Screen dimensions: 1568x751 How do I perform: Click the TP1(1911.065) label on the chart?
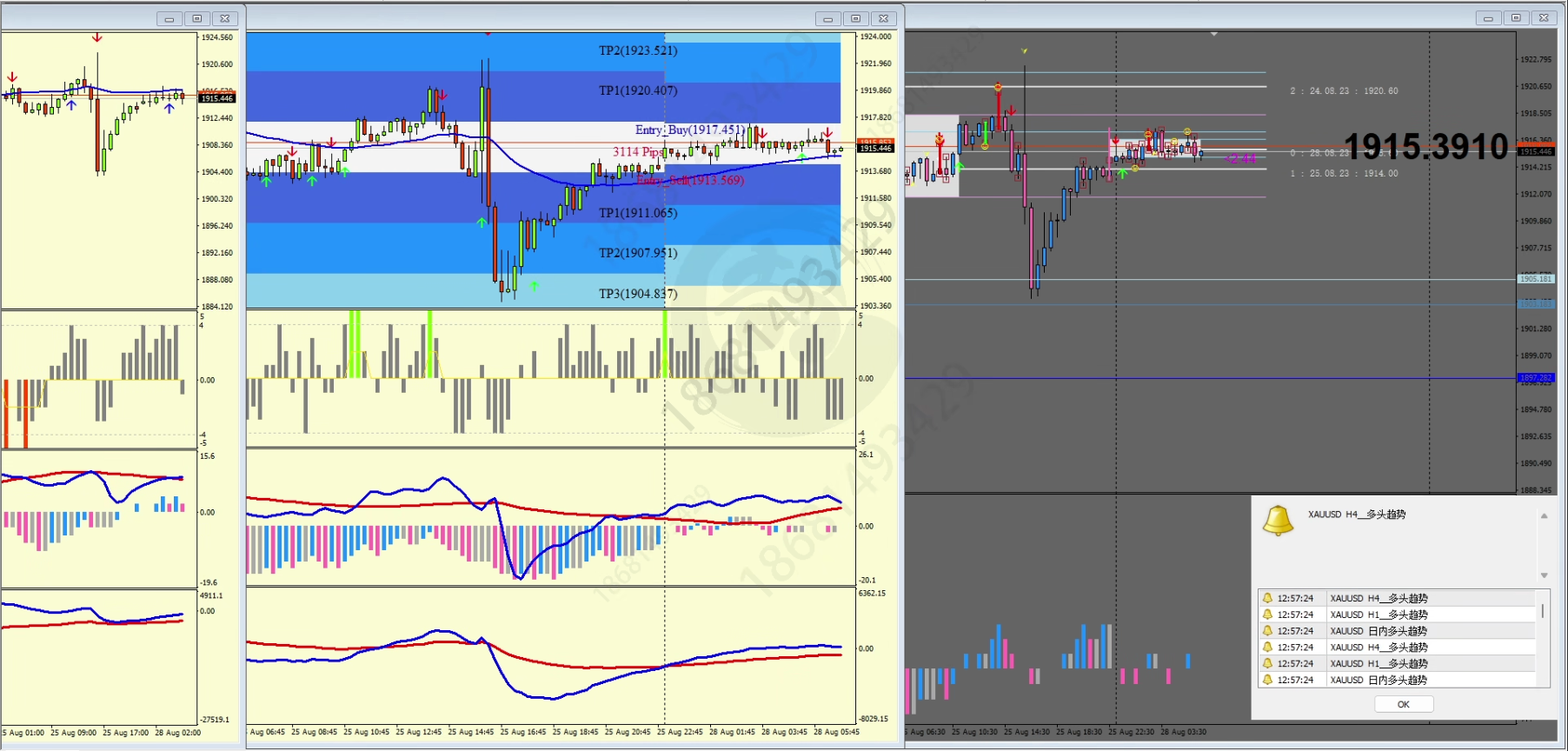point(638,213)
